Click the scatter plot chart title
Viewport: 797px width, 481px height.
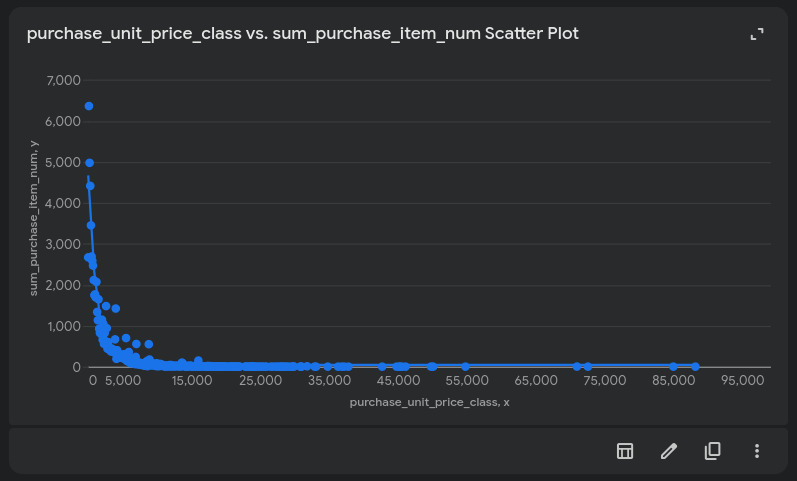point(302,34)
